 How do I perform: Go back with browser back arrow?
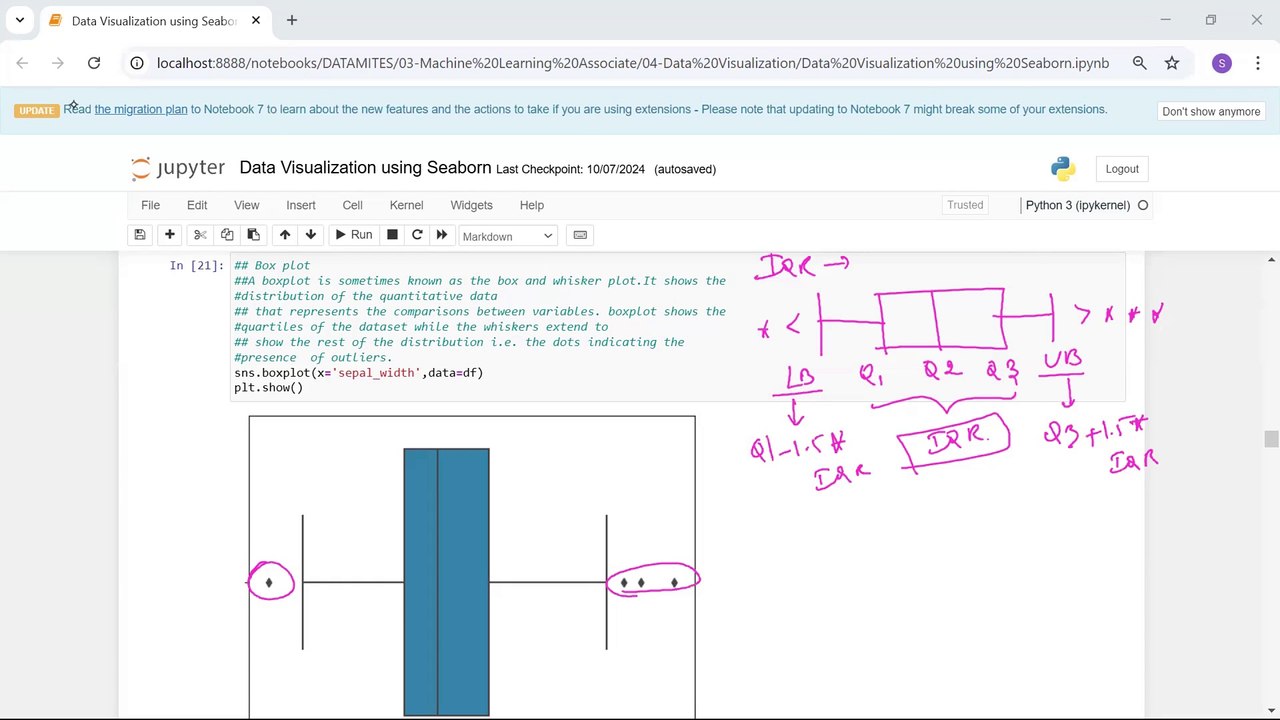coord(22,63)
